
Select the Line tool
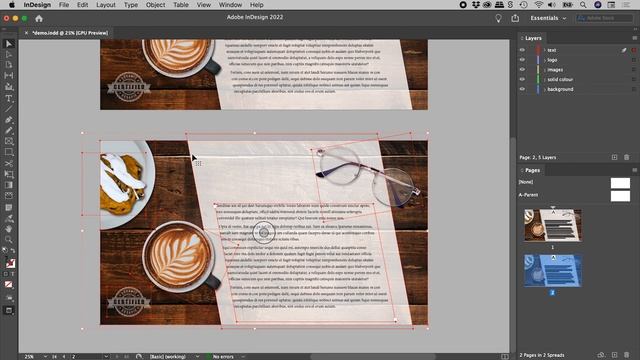[9, 109]
